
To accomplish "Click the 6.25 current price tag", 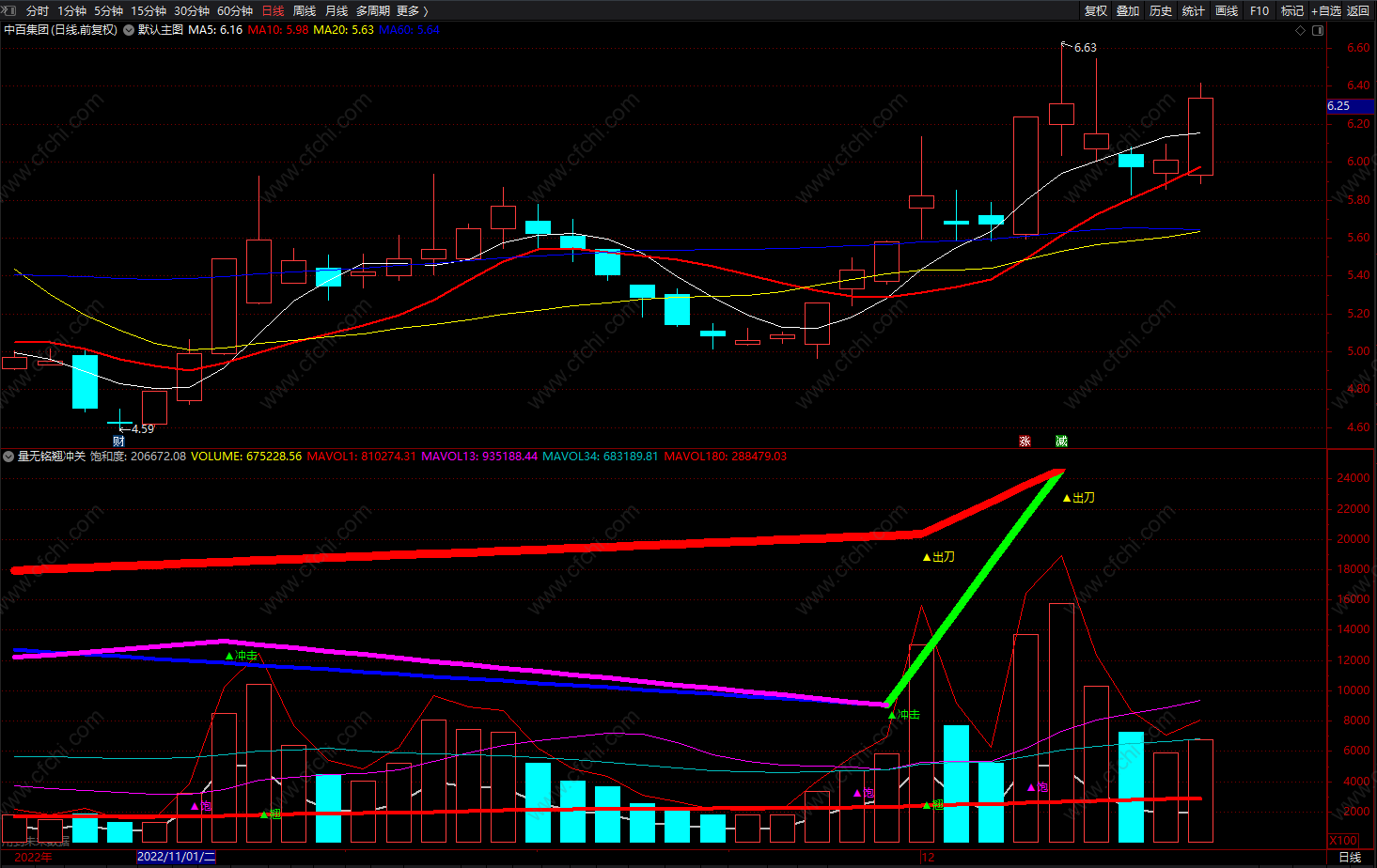I will (1350, 106).
